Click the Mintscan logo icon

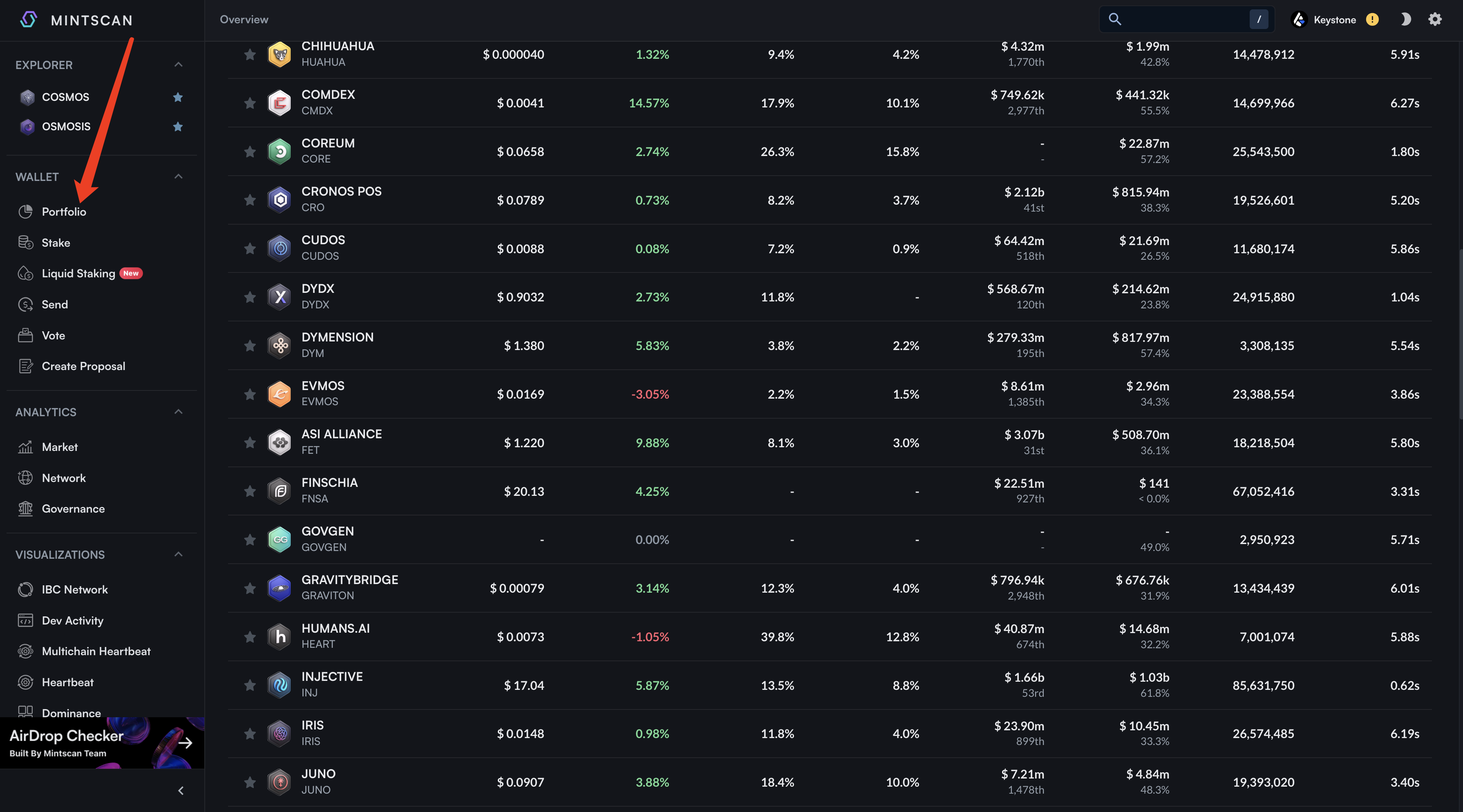[x=28, y=20]
